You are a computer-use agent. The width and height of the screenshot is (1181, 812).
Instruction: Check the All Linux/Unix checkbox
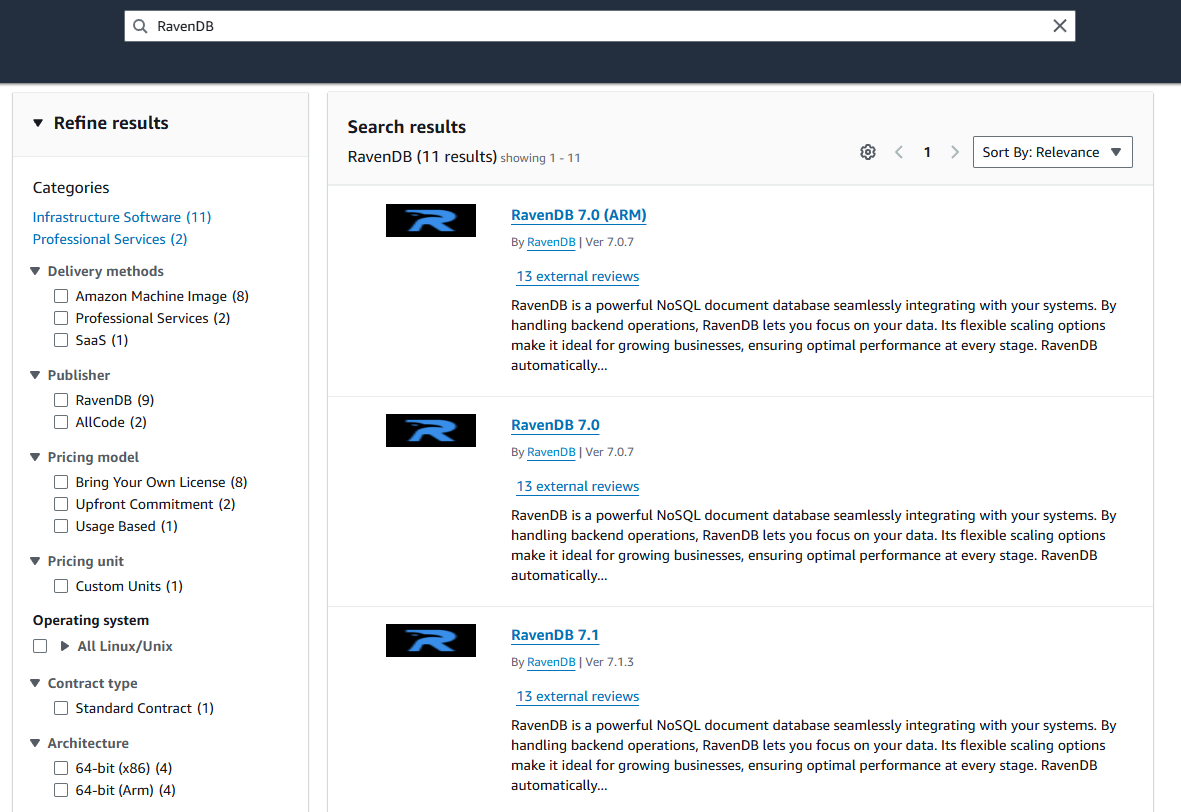coord(40,646)
